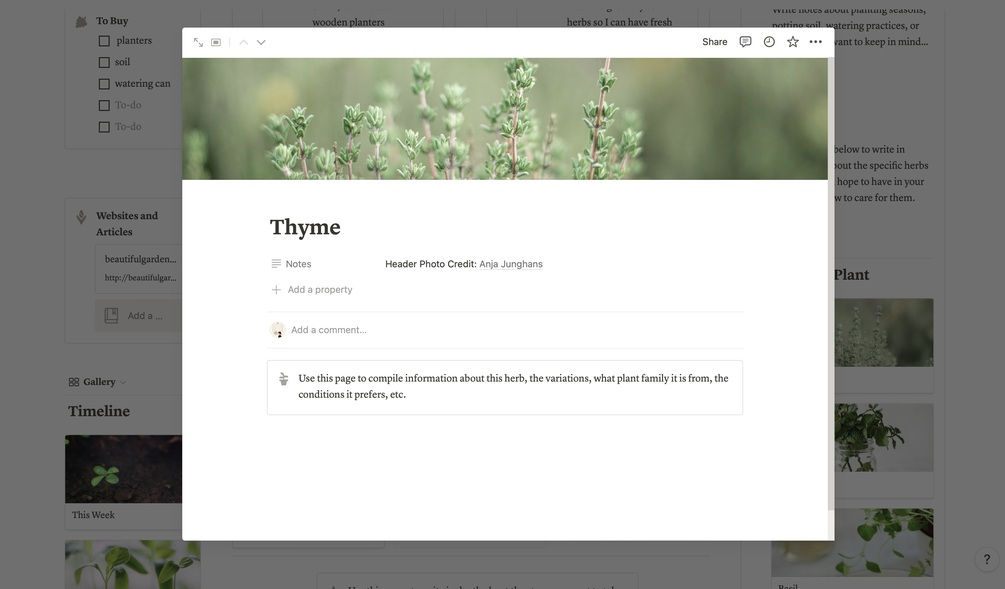Image resolution: width=1005 pixels, height=589 pixels.
Task: Follow the Anja Junghans credit link
Action: pos(511,264)
